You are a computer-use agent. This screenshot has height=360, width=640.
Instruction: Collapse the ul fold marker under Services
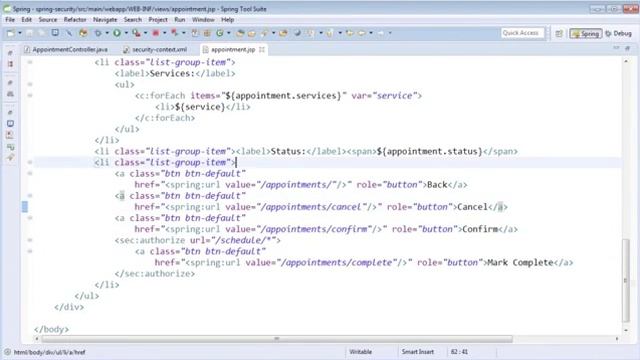click(x=30, y=84)
